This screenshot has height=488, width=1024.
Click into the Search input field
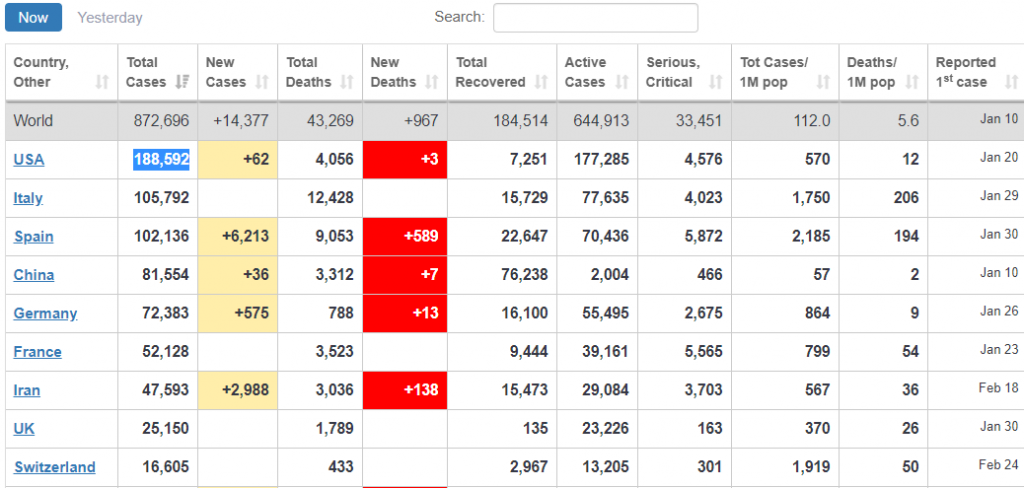tap(595, 18)
